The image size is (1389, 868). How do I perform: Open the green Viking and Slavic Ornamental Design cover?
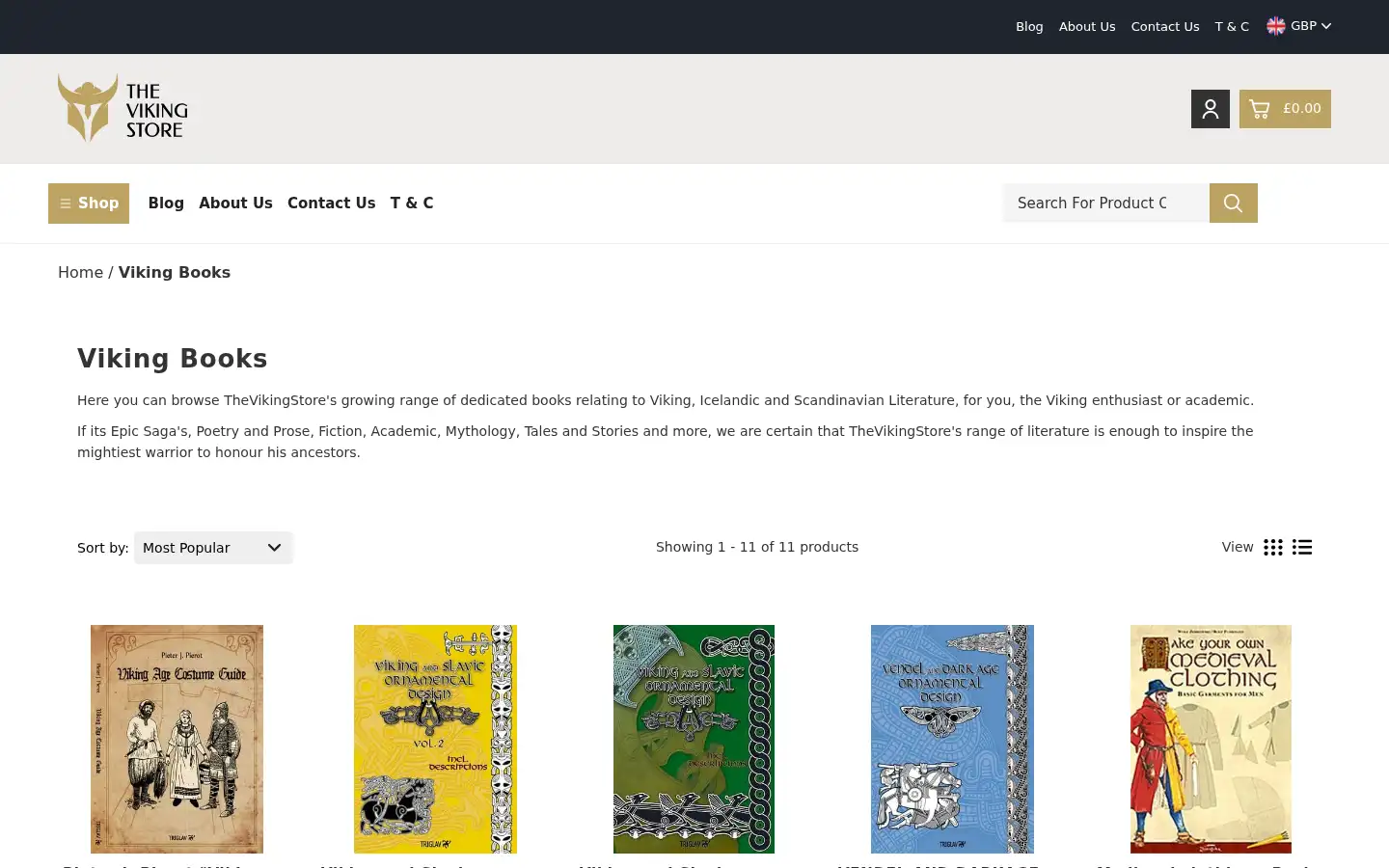pyautogui.click(x=694, y=739)
